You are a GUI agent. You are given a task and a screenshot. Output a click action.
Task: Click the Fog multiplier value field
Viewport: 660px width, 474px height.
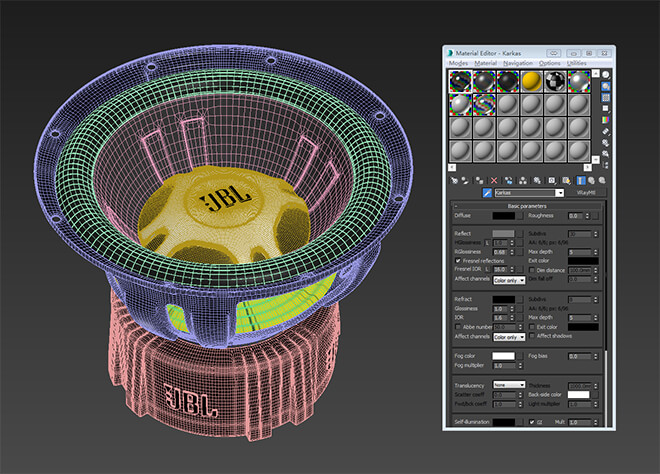pyautogui.click(x=505, y=366)
